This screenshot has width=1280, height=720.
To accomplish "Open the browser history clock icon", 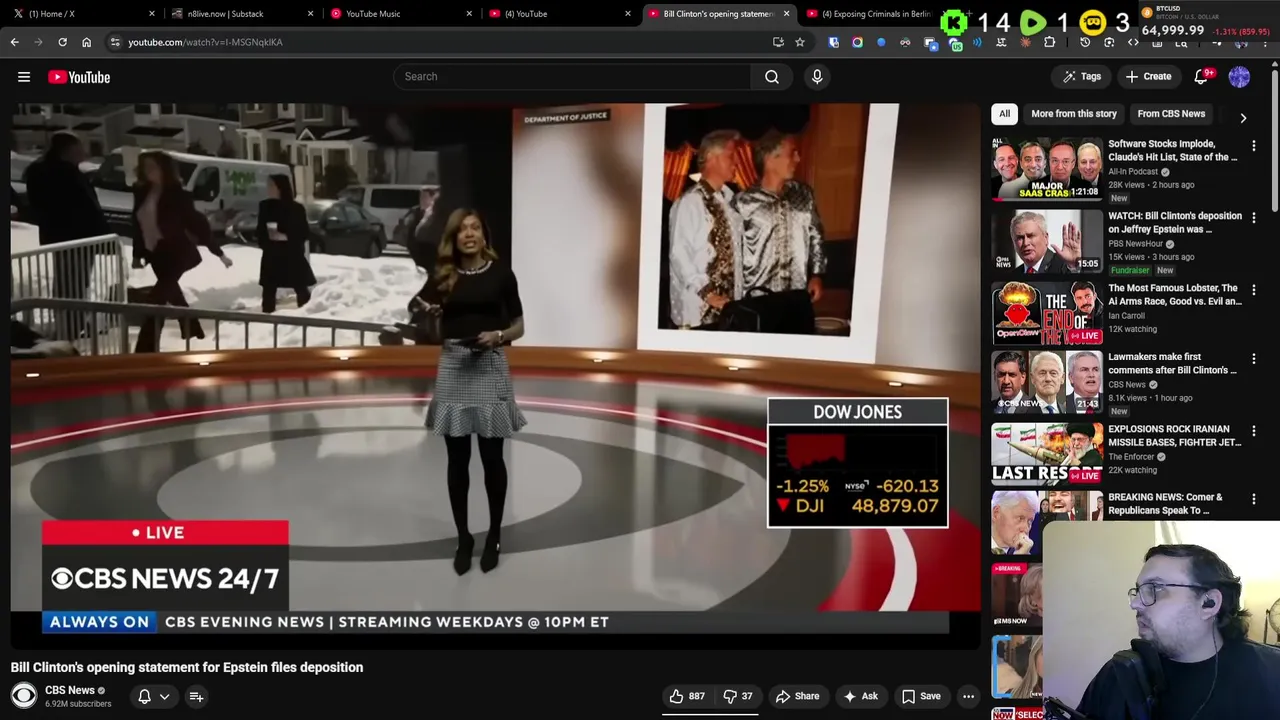I will 1085,42.
